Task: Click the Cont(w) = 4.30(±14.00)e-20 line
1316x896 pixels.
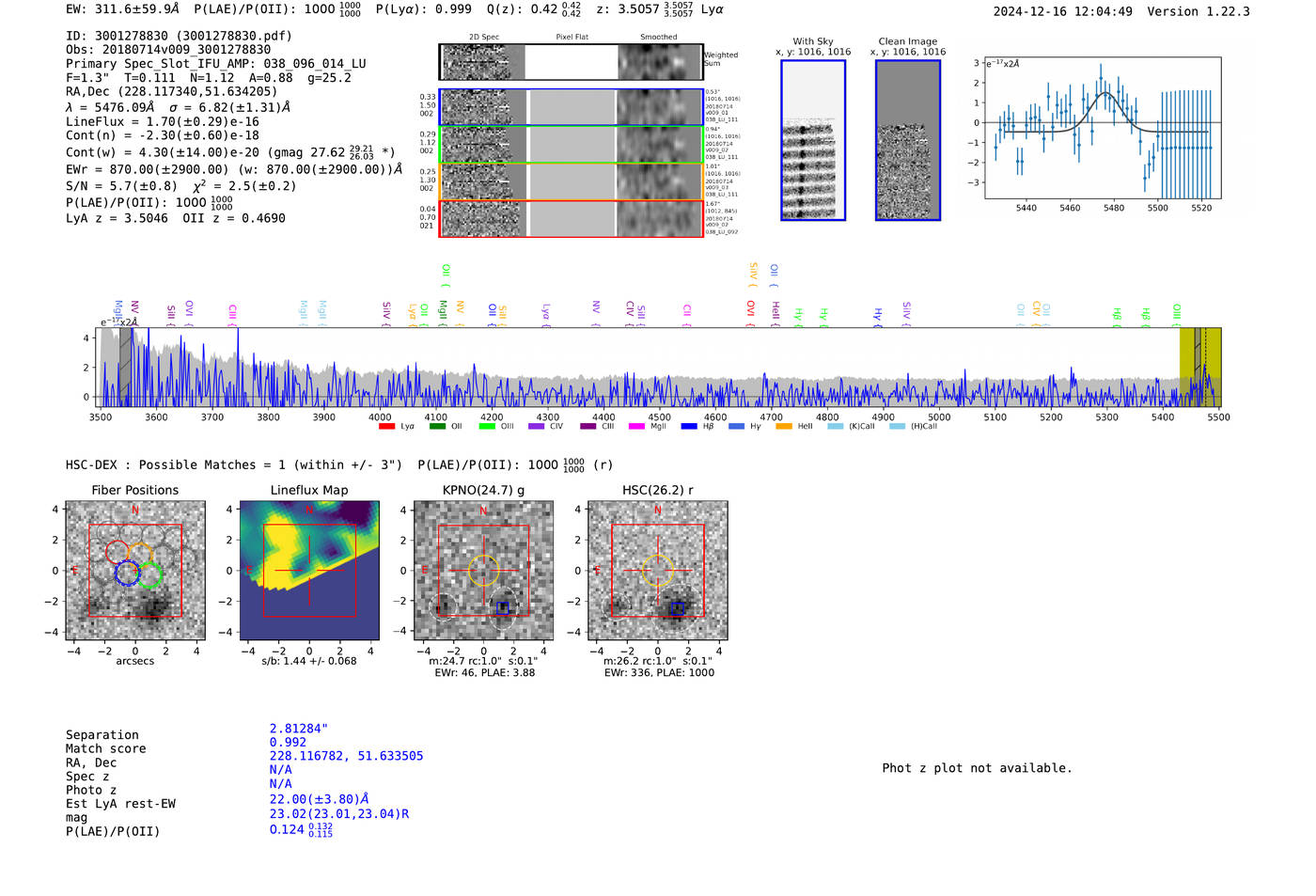Action: pos(230,152)
